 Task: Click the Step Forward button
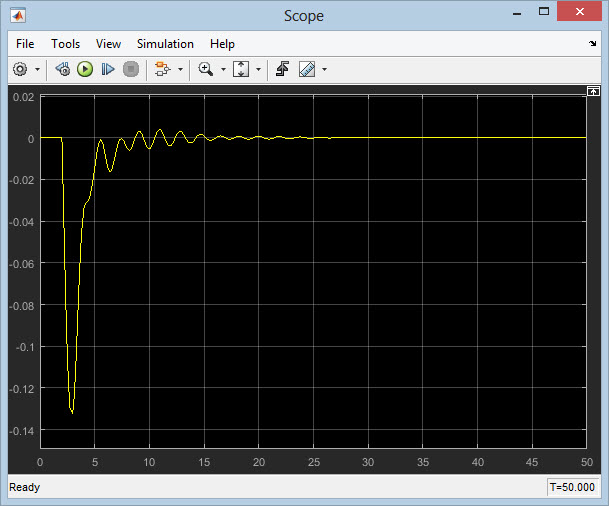coord(108,70)
